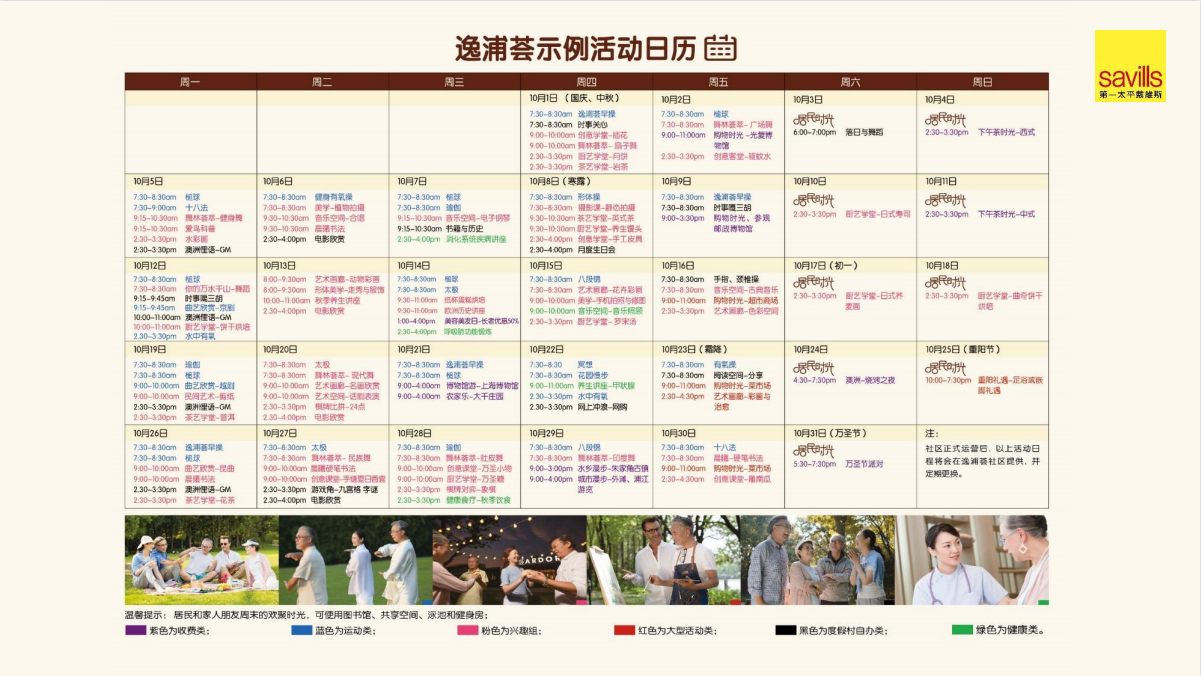Click the 美容美发日-长者优惠50% entry

[x=481, y=321]
